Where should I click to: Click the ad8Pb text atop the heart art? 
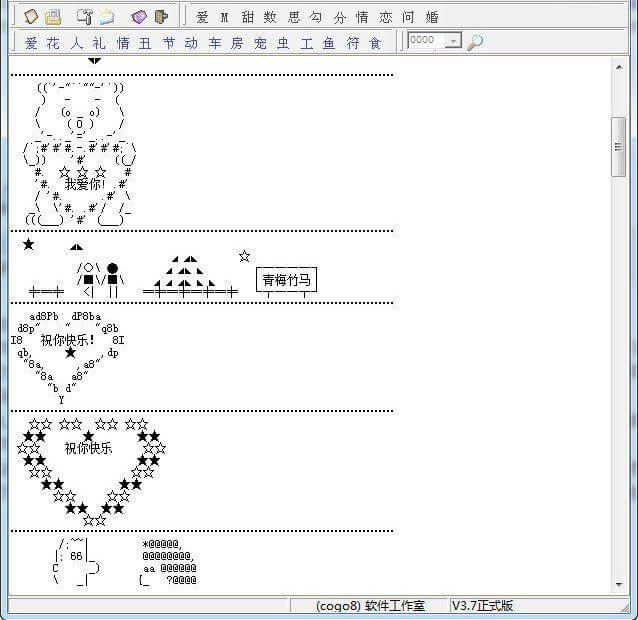pyautogui.click(x=44, y=316)
